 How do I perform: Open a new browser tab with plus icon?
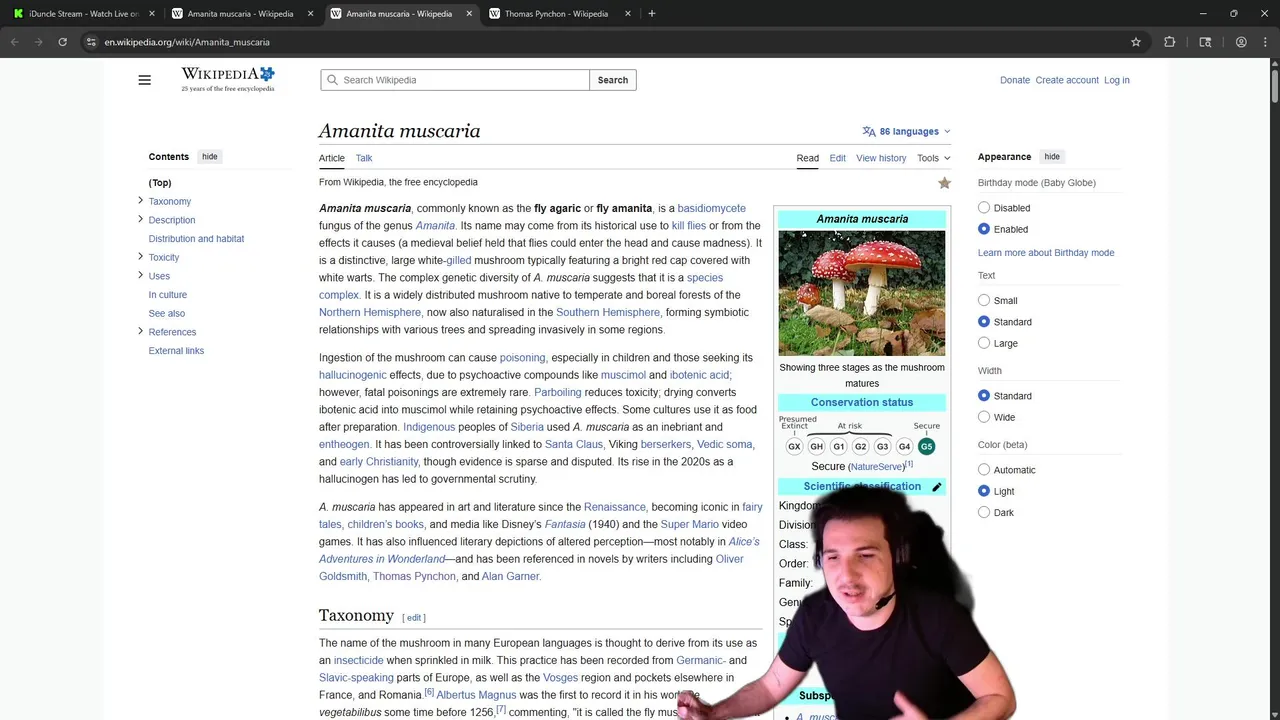651,14
